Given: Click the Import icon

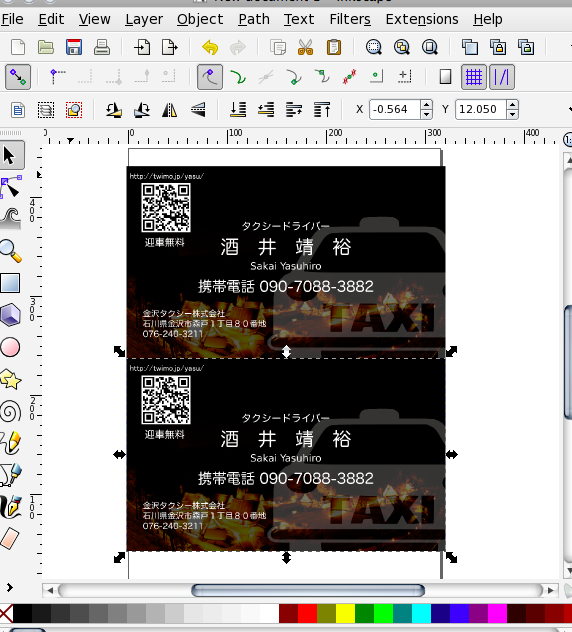Looking at the screenshot, I should click(142, 47).
